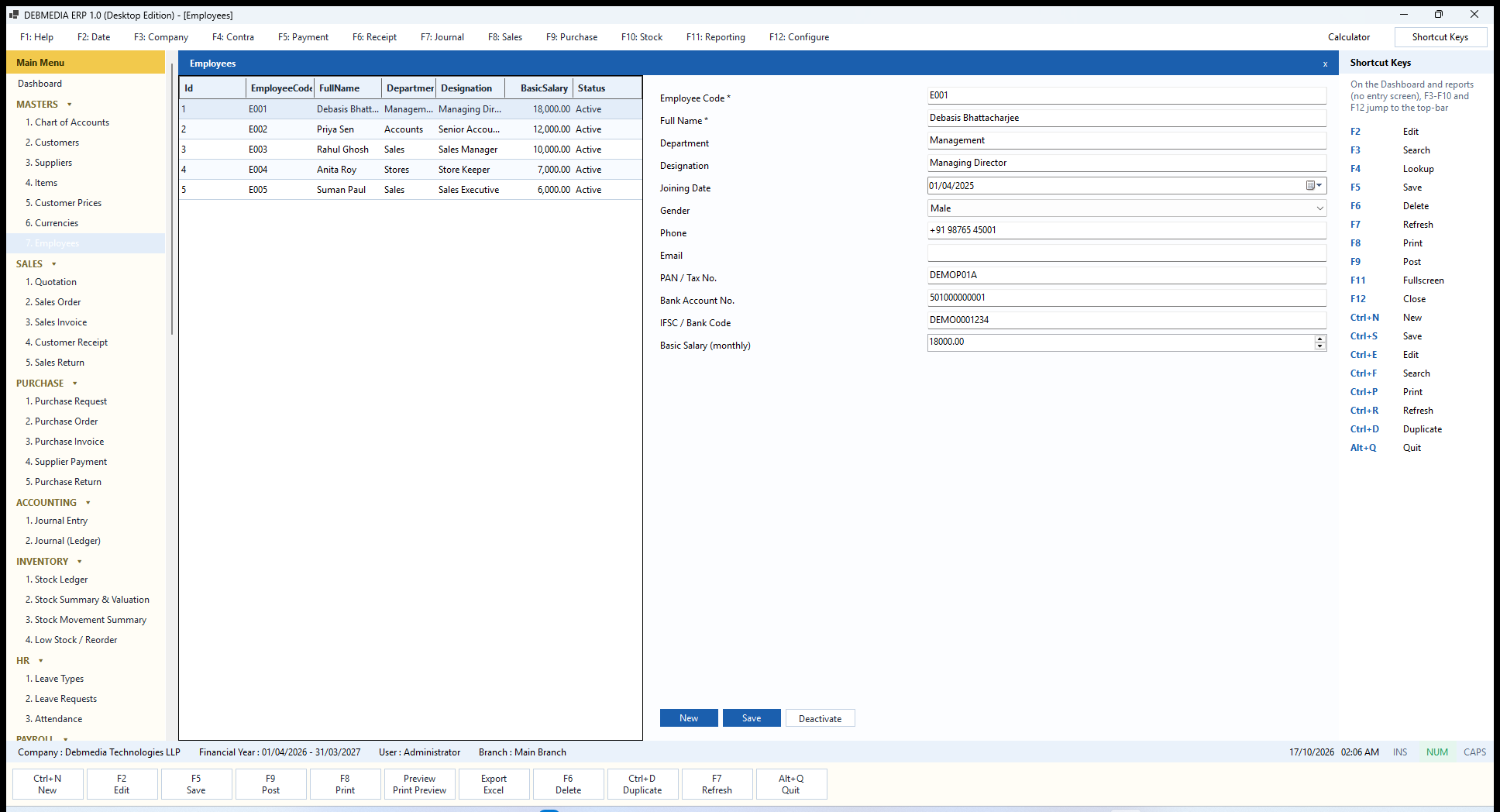Screen dimensions: 1500x812
Task: Deactivate the selected employee
Action: [x=821, y=718]
